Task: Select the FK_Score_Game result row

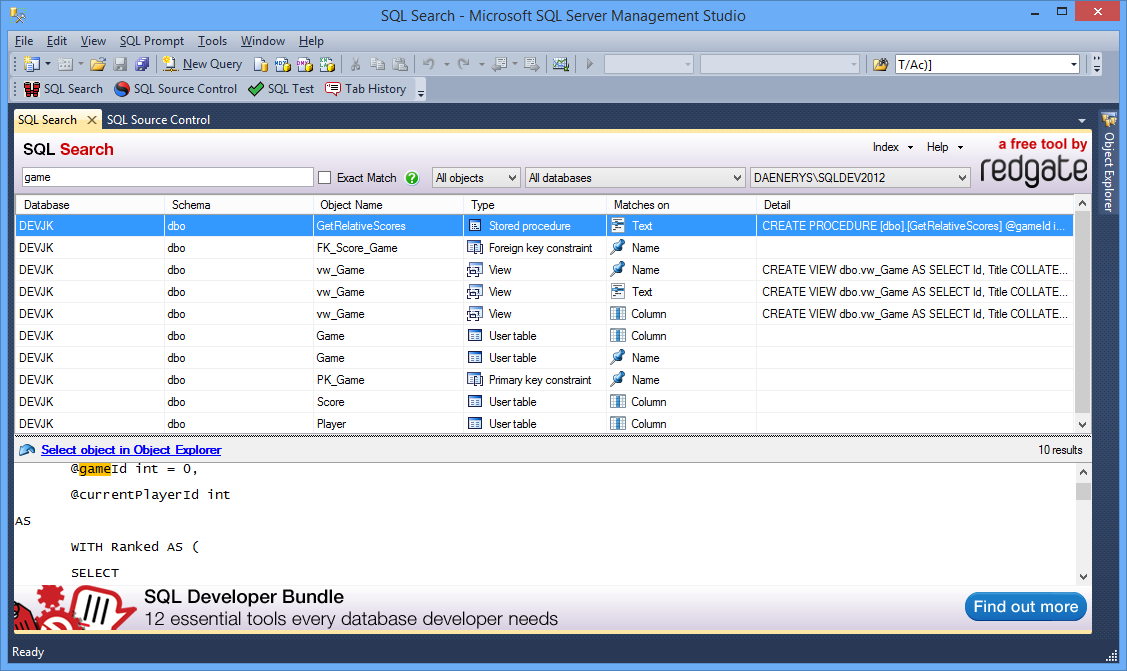Action: click(544, 248)
